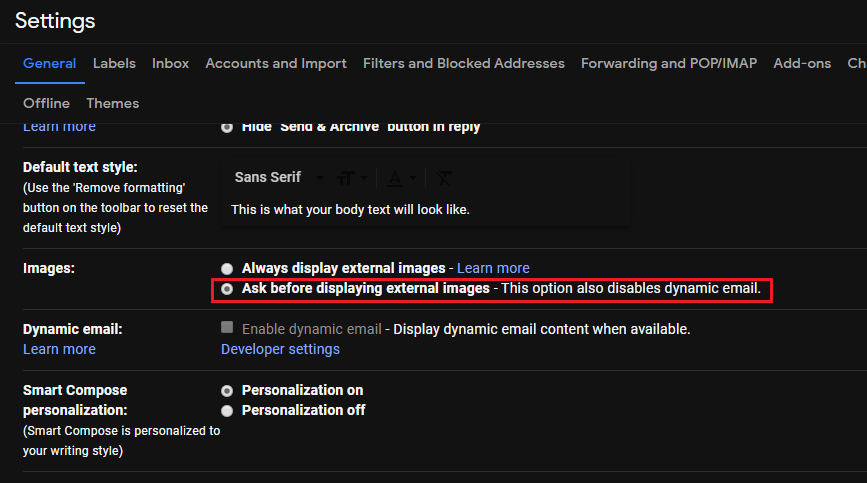
Task: Click Learn more under Dynamic email
Action: tap(59, 349)
